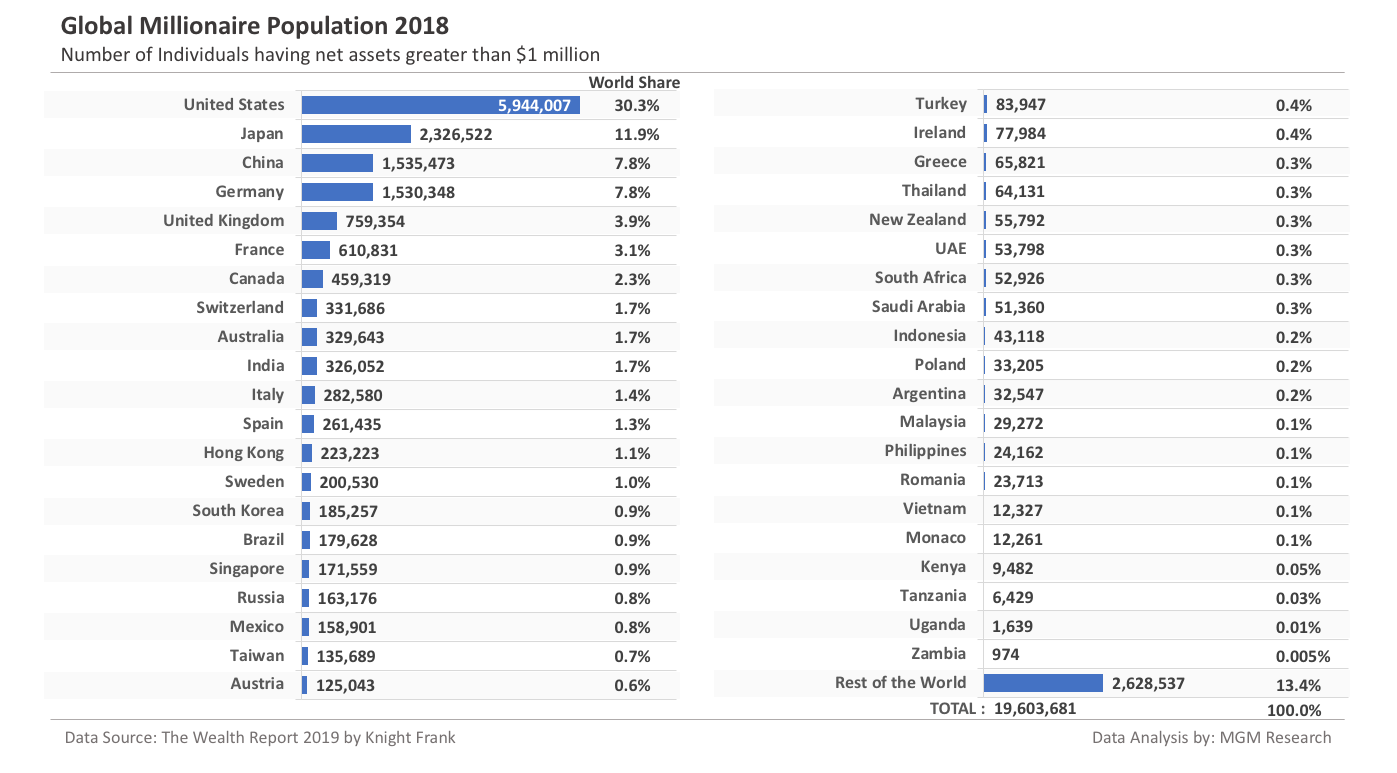1397x773 pixels.
Task: Select the Japan bar in the chart
Action: point(356,134)
